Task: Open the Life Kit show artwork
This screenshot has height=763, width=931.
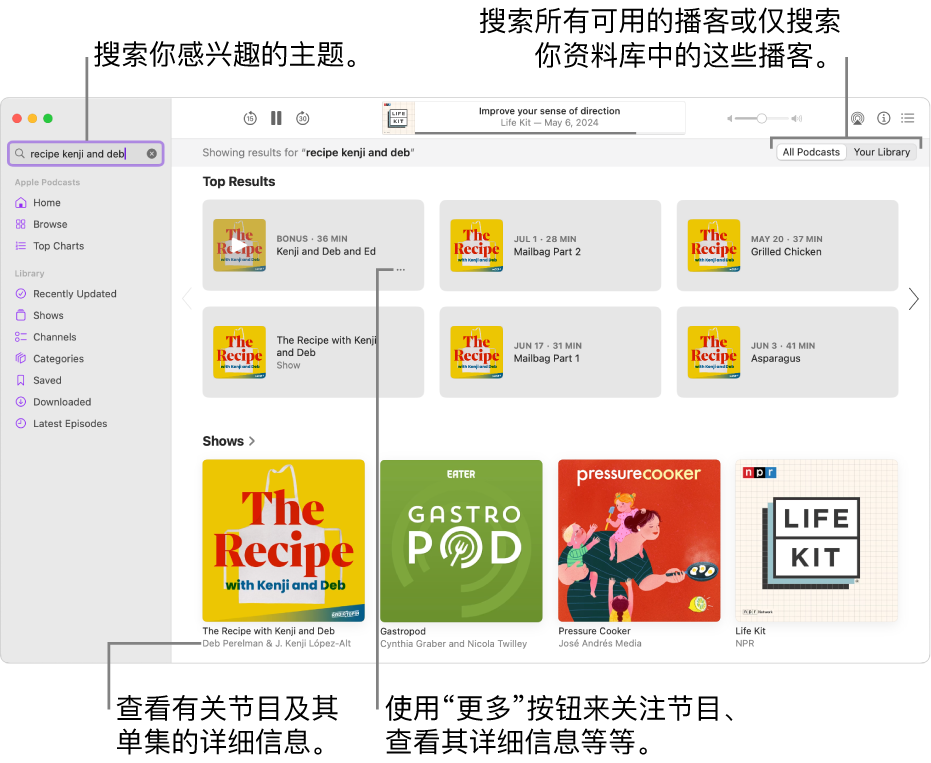Action: (x=816, y=541)
